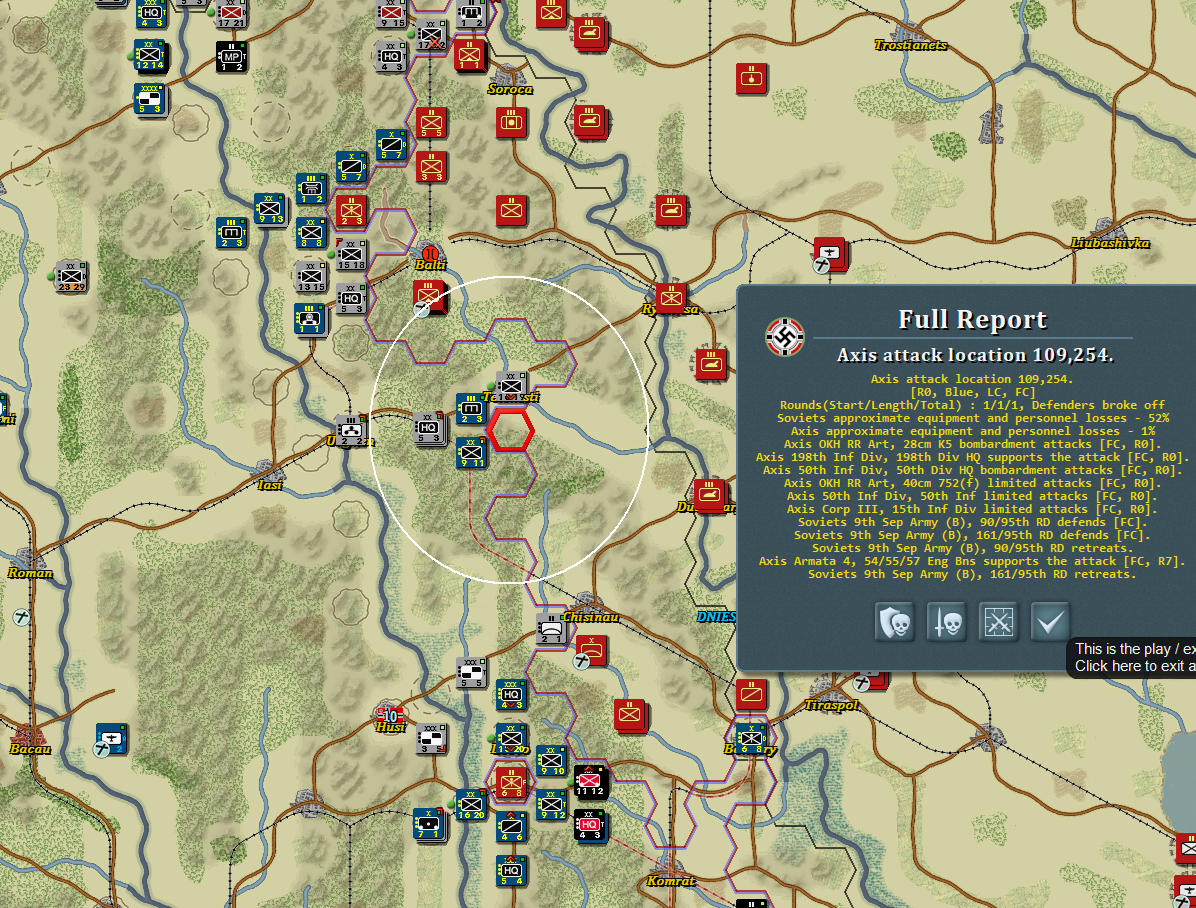Click the crossed-swords battle site button
Viewport: 1196px width, 908px height.
click(998, 622)
